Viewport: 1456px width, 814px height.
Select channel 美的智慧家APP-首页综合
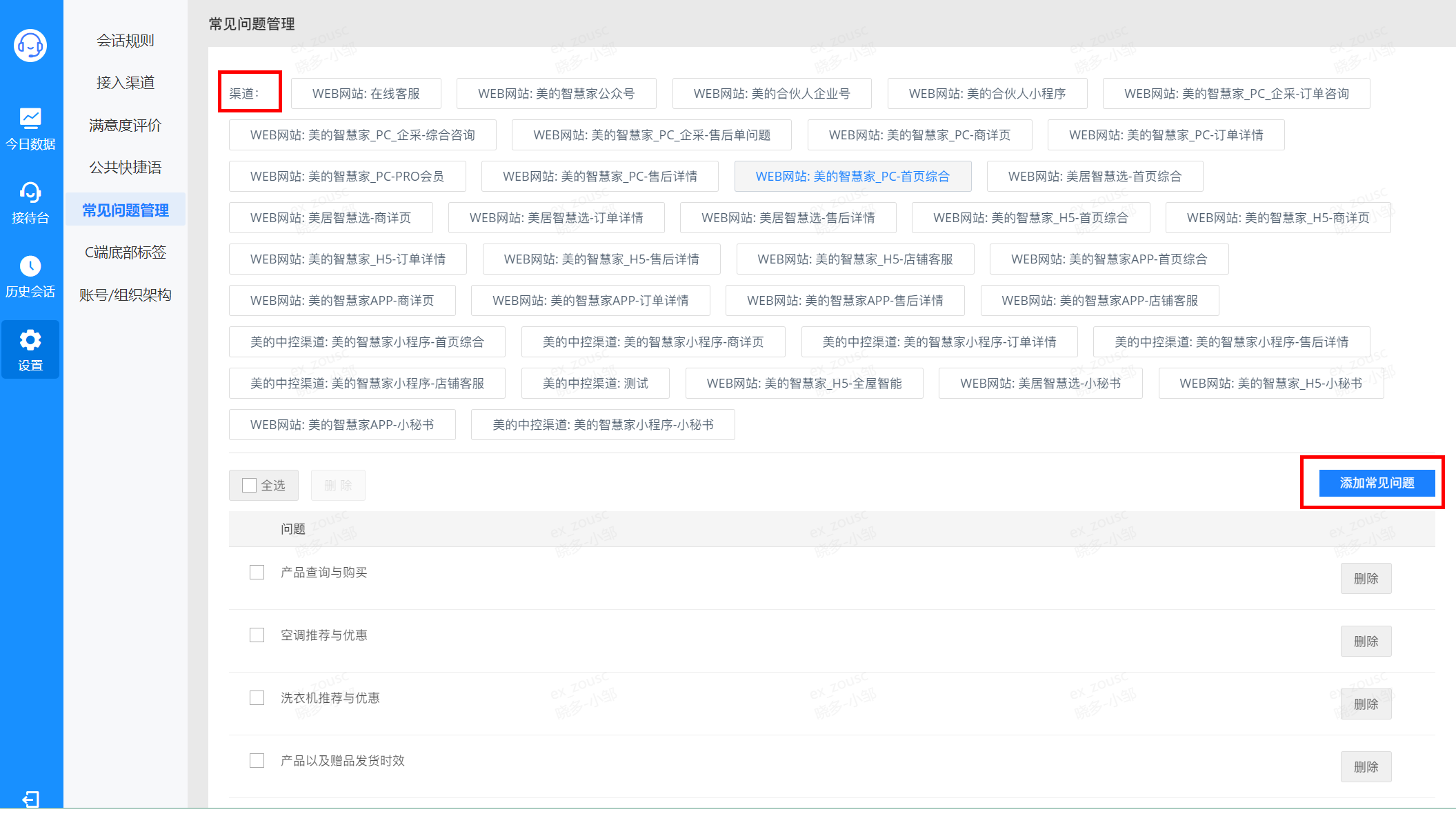1109,259
